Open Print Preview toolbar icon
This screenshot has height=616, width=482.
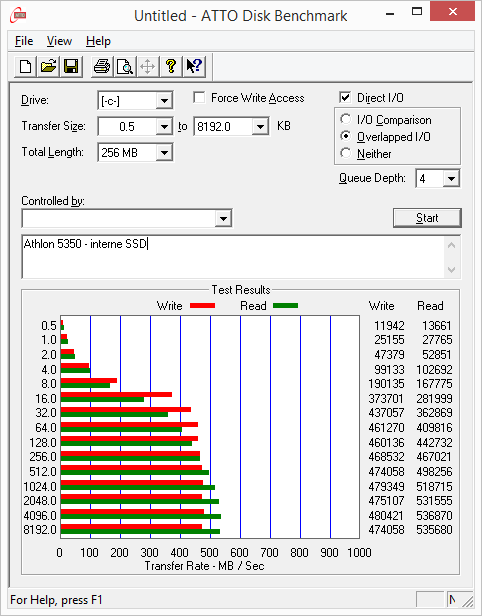click(125, 66)
